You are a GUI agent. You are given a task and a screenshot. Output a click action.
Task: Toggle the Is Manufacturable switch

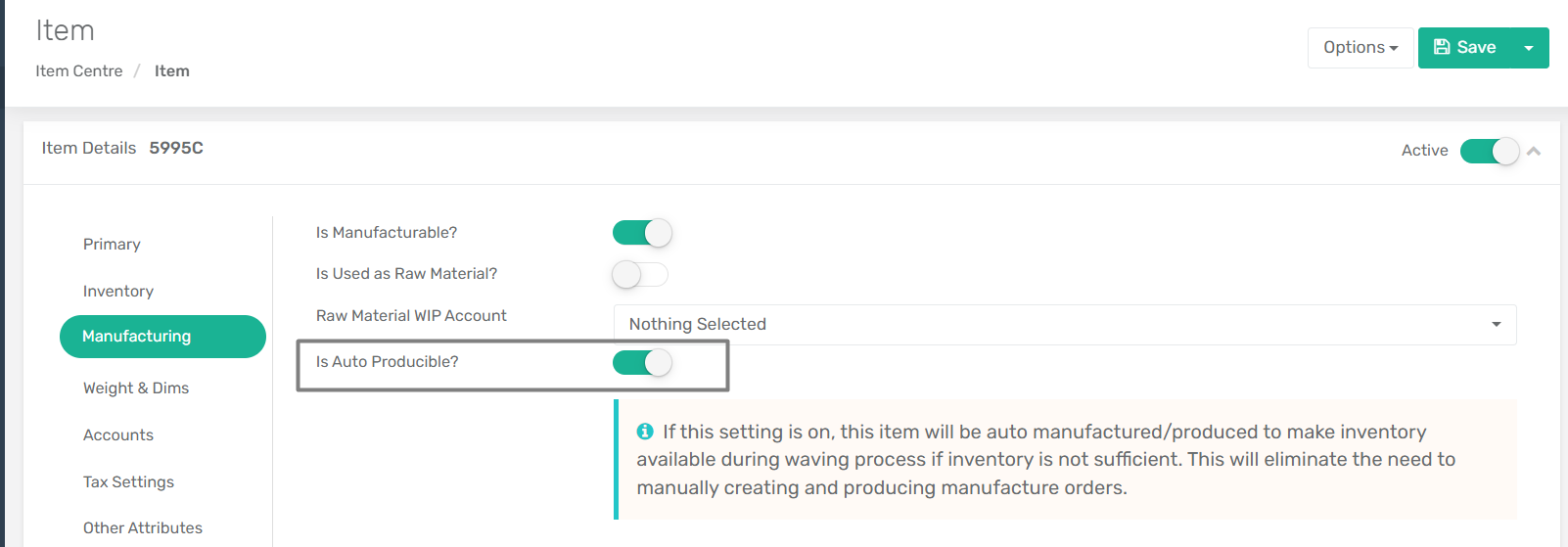642,233
